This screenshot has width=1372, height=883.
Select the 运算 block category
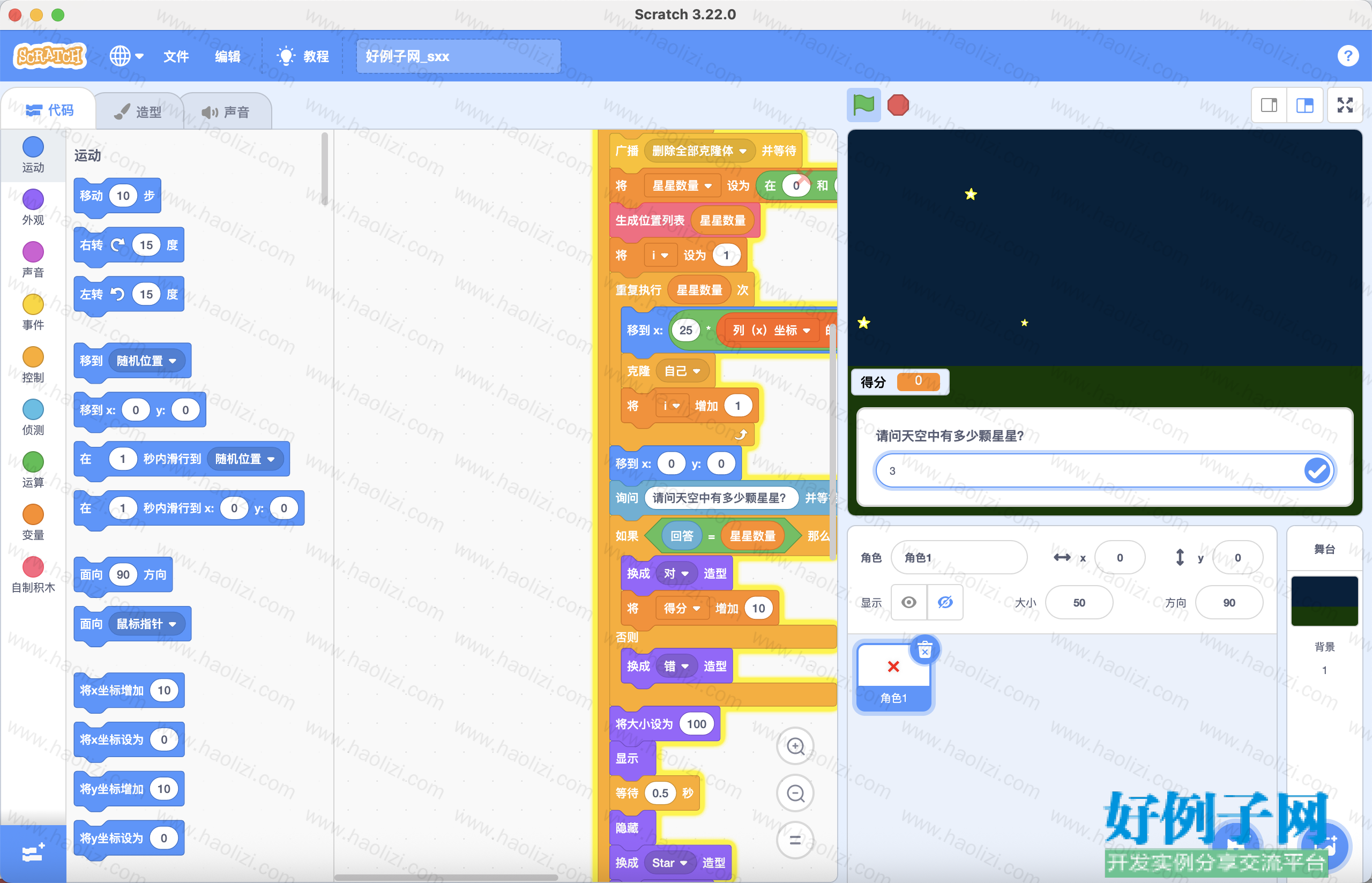tap(33, 470)
